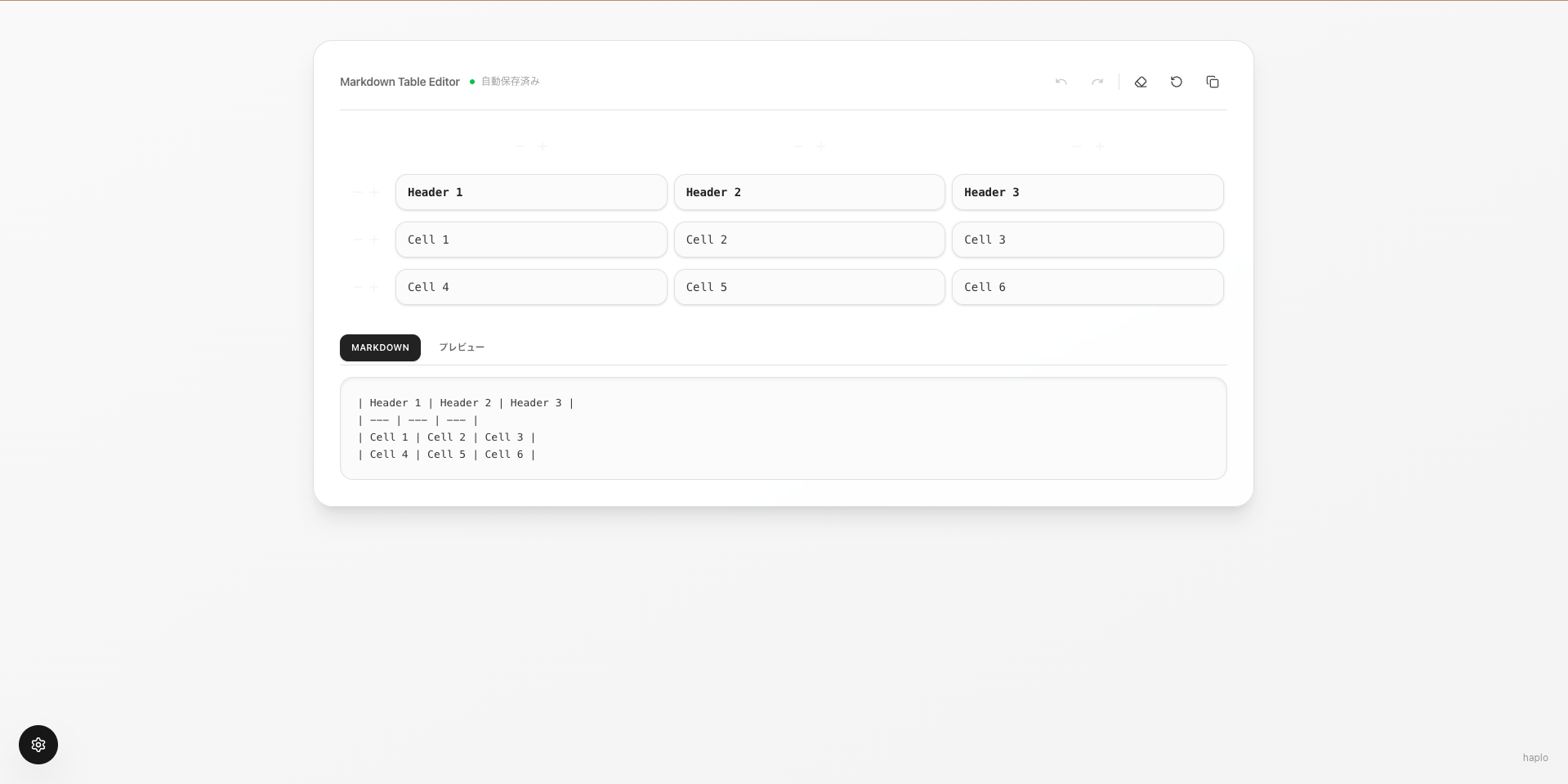Click the redo arrow icon
This screenshot has height=784, width=1568.
[1097, 82]
